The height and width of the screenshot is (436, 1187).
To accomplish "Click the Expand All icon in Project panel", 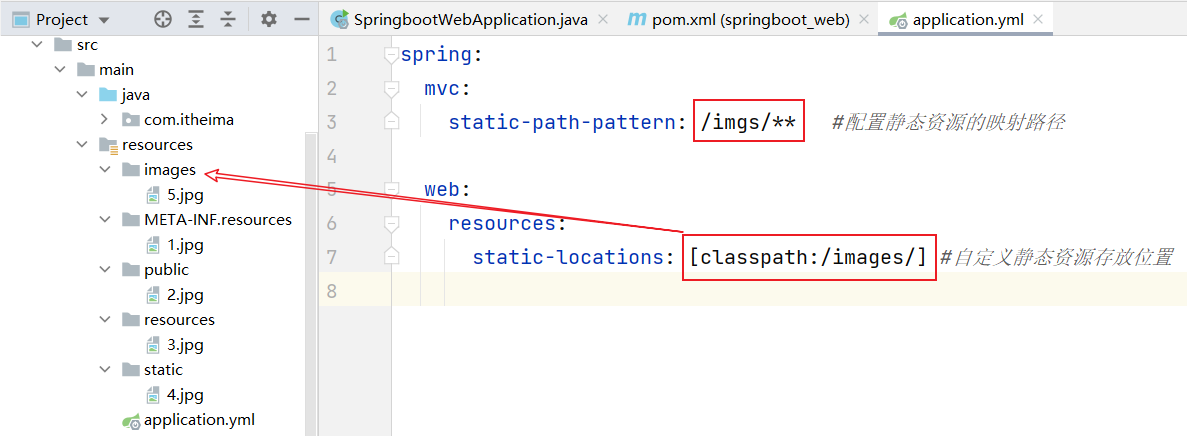I will point(196,19).
